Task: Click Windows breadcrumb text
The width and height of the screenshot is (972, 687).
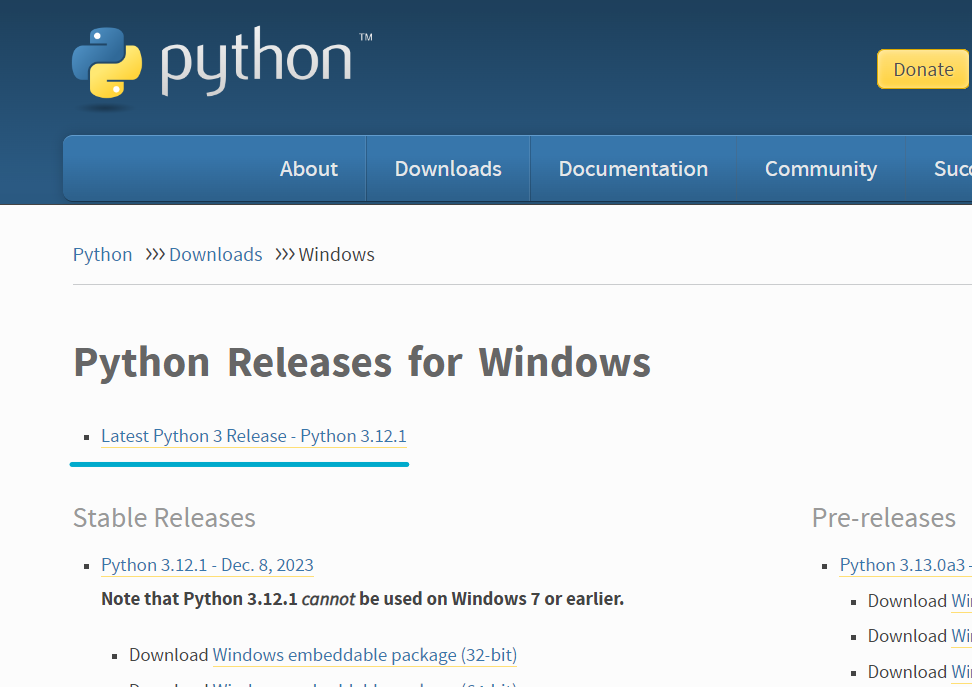Action: pyautogui.click(x=337, y=255)
